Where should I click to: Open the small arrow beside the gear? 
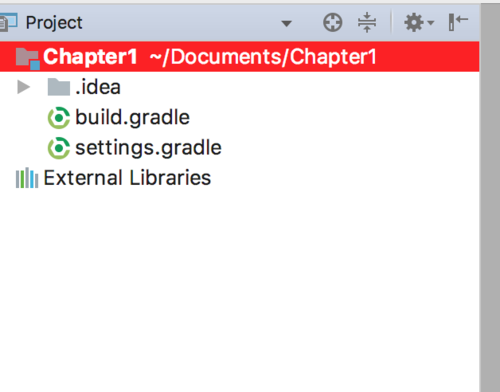pos(431,23)
